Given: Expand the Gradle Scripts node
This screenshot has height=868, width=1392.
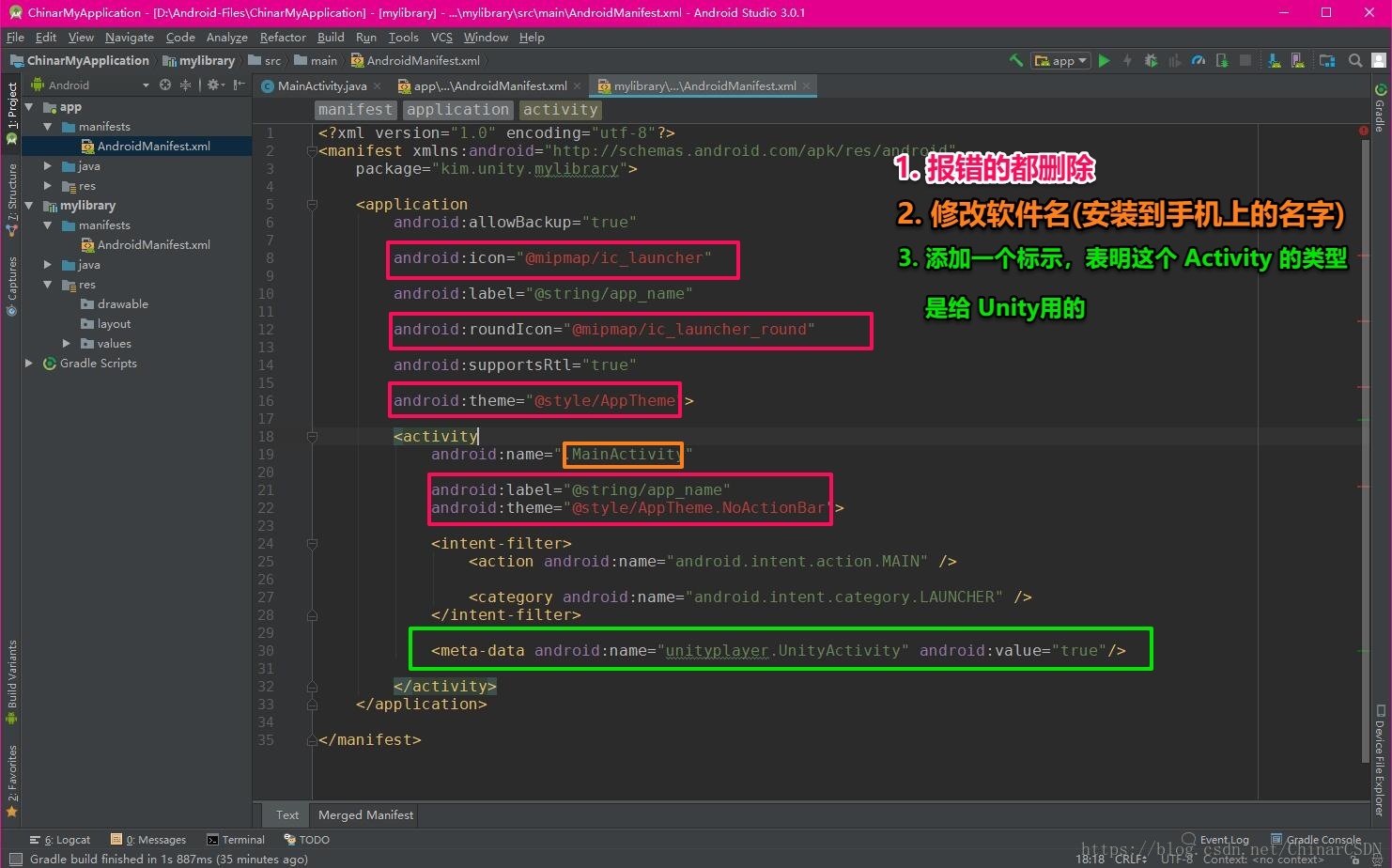Looking at the screenshot, I should 29,364.
